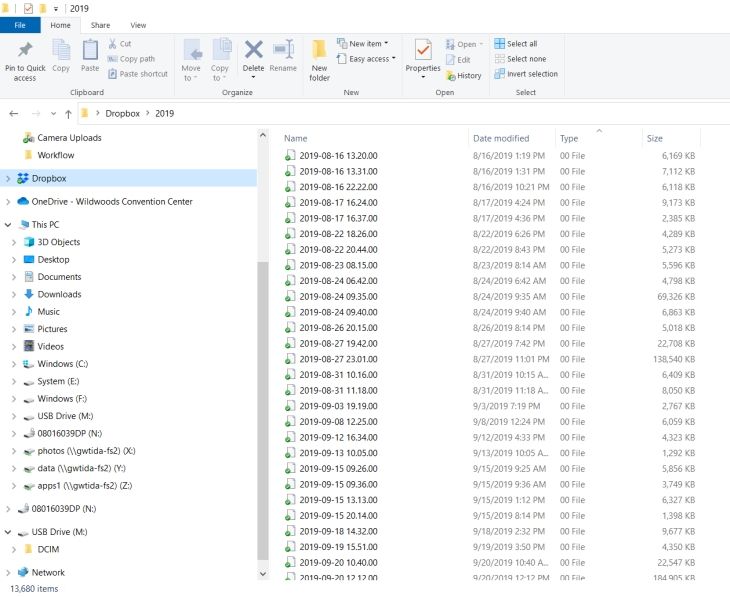This screenshot has width=730, height=597.
Task: Click the Delete icon in Organize group
Action: [254, 51]
